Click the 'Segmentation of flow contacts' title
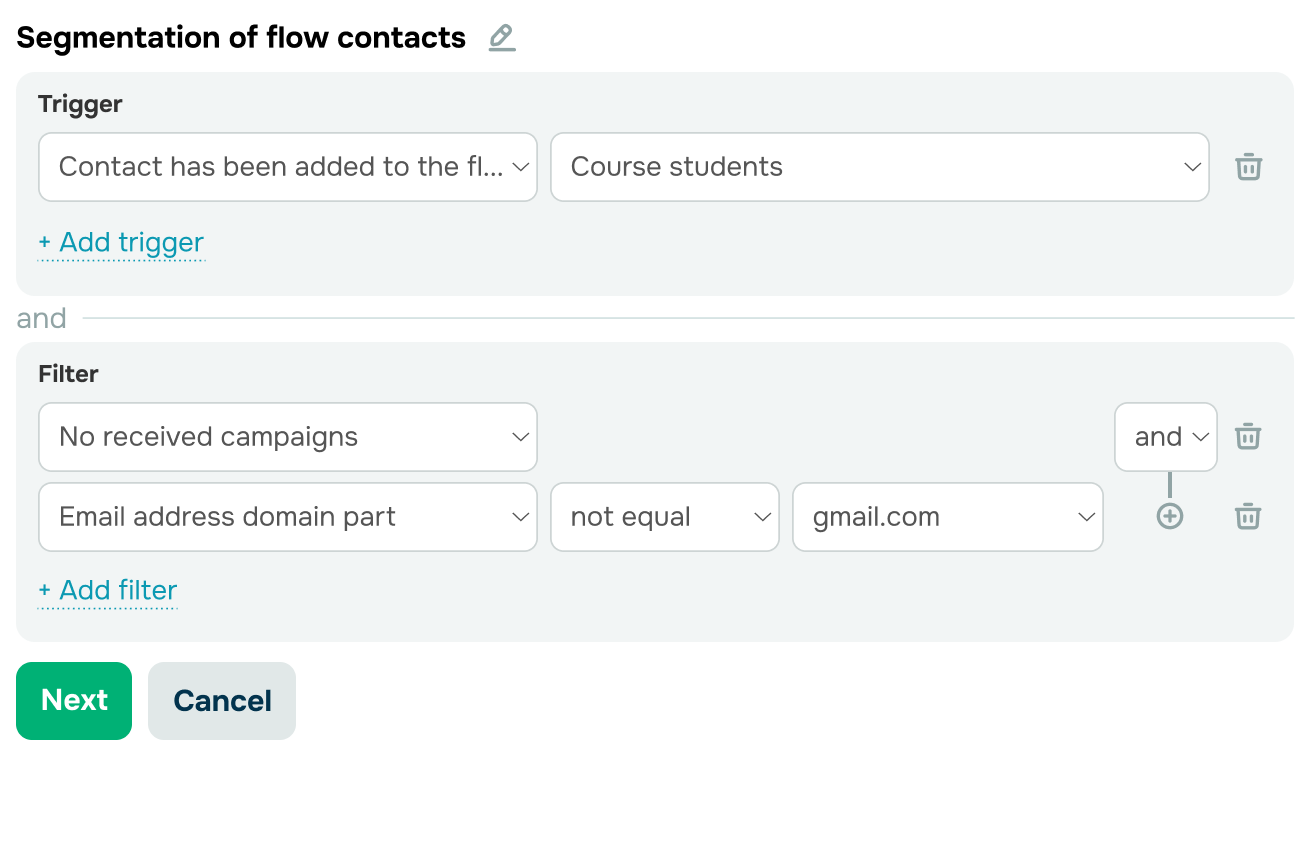Image resolution: width=1305 pixels, height=848 pixels. (x=241, y=38)
